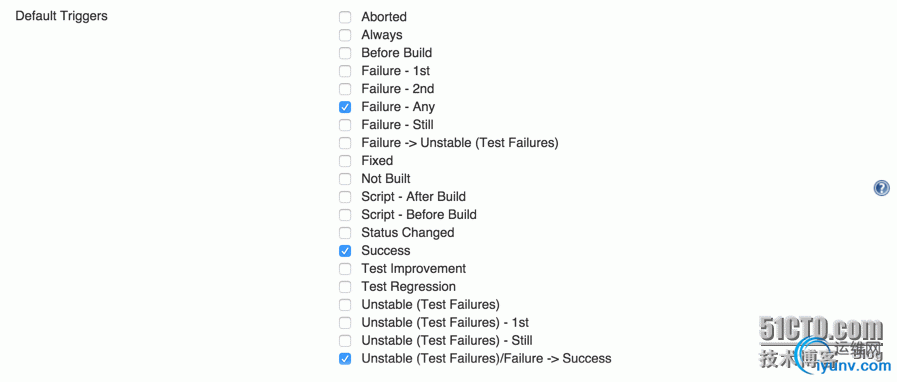Image resolution: width=897 pixels, height=382 pixels.
Task: Check Script - After Build option
Action: pos(345,197)
